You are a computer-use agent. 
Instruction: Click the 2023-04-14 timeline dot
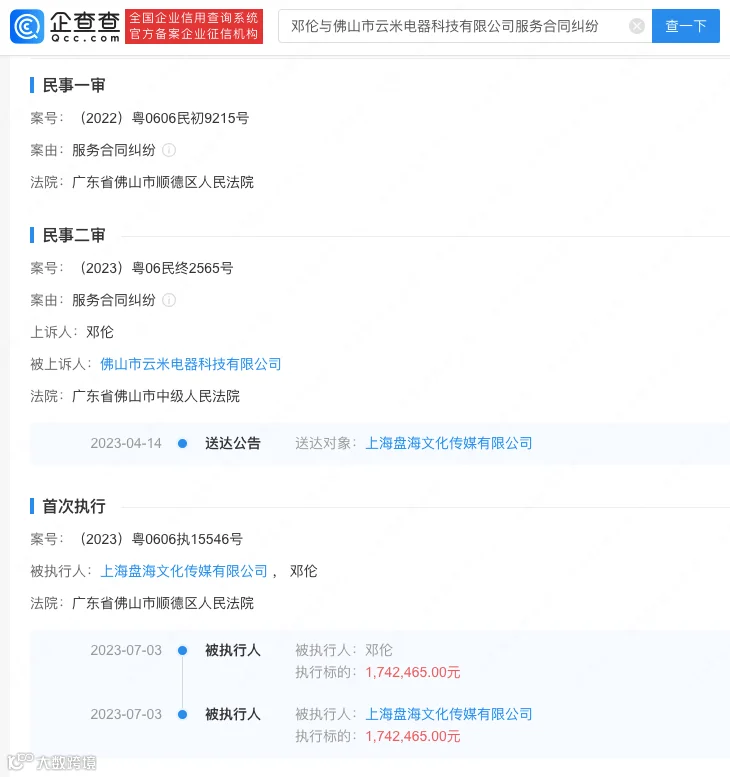(x=182, y=444)
